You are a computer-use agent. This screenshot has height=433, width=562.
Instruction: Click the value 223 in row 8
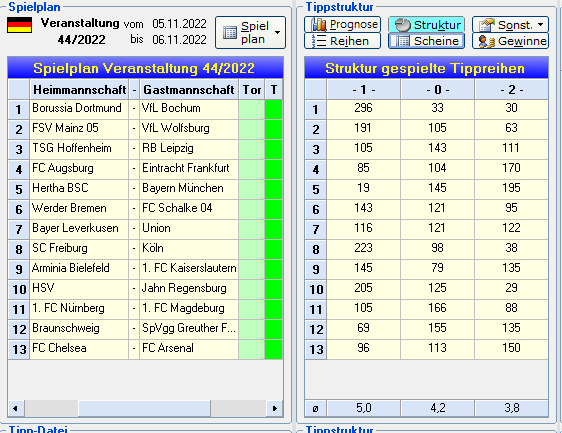363,249
